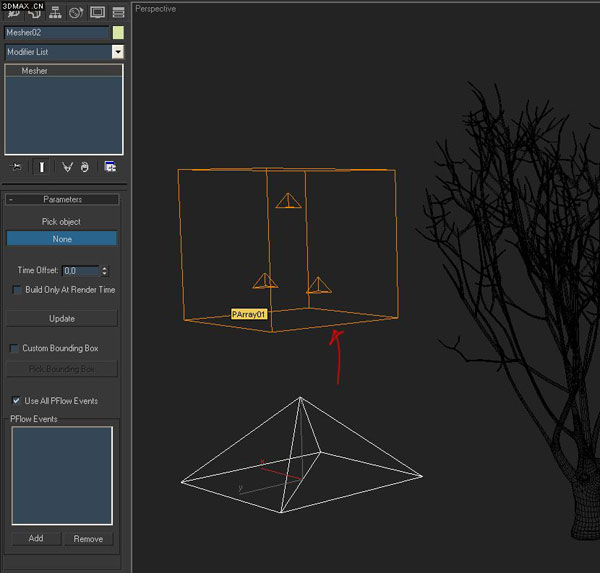Uncheck Use All PFlow Events

[x=16, y=401]
